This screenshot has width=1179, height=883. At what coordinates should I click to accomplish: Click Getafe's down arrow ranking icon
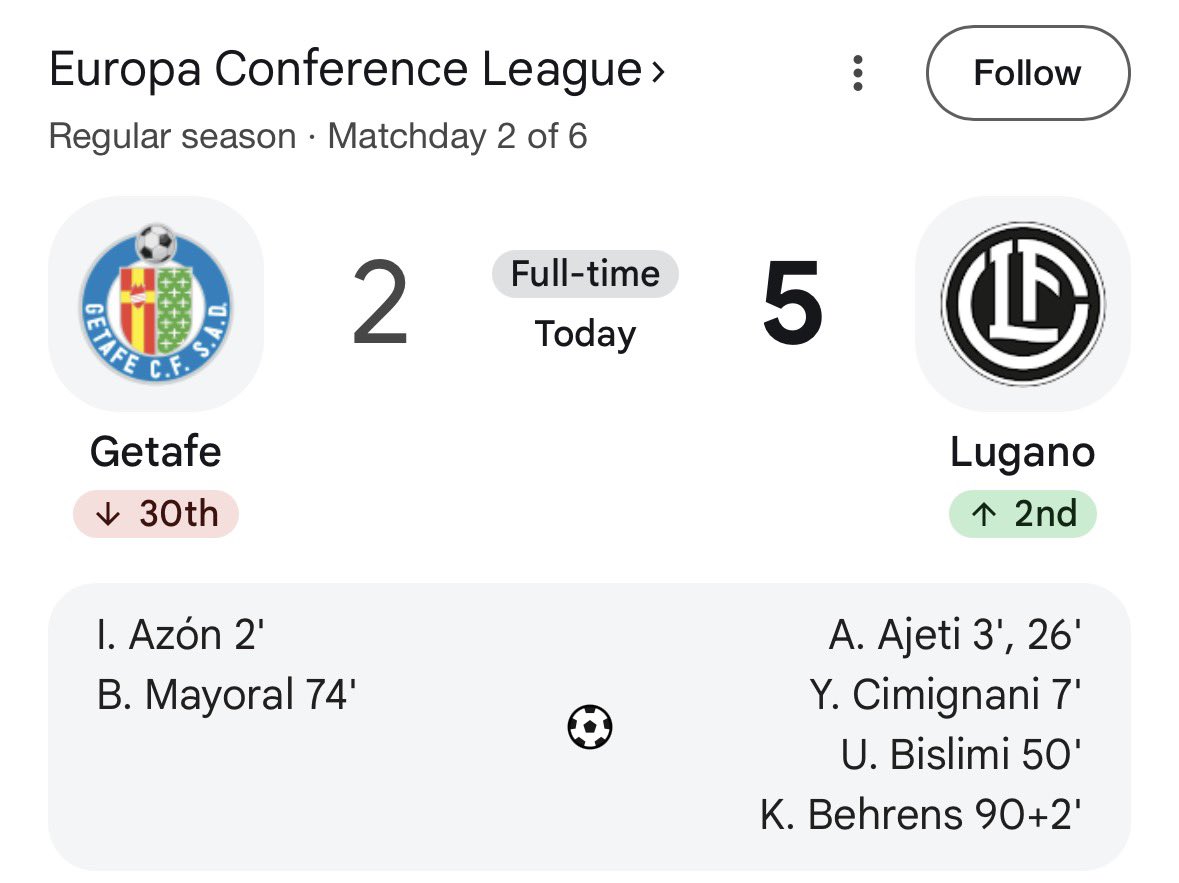pyautogui.click(x=108, y=514)
